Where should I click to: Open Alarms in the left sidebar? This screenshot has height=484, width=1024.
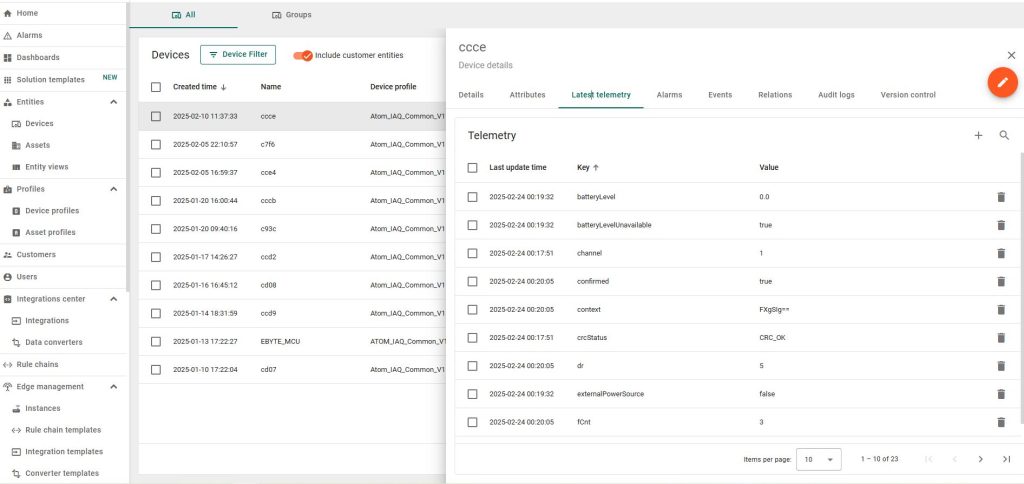pos(29,35)
